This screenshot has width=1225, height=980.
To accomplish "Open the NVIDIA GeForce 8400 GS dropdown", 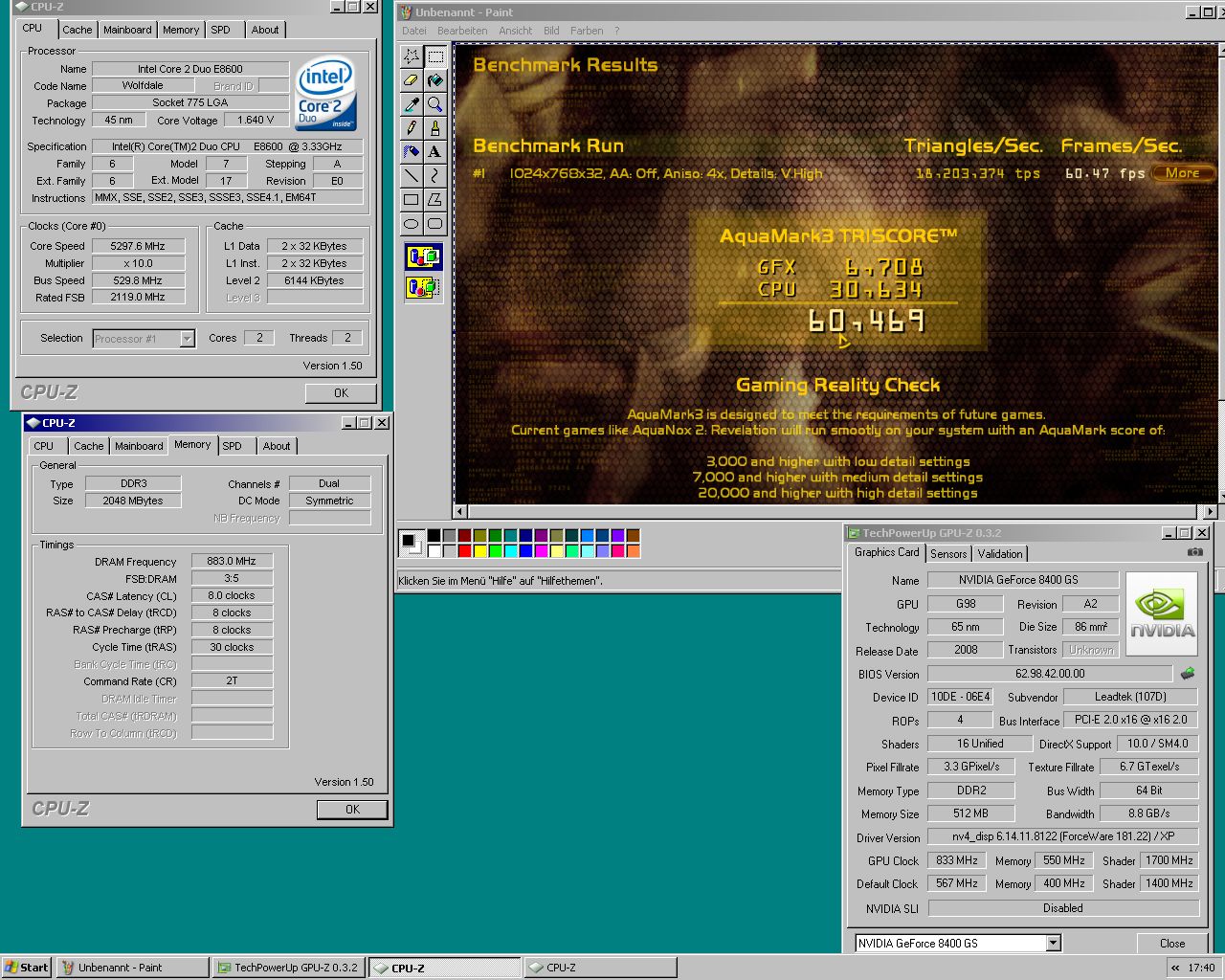I will (x=1053, y=944).
